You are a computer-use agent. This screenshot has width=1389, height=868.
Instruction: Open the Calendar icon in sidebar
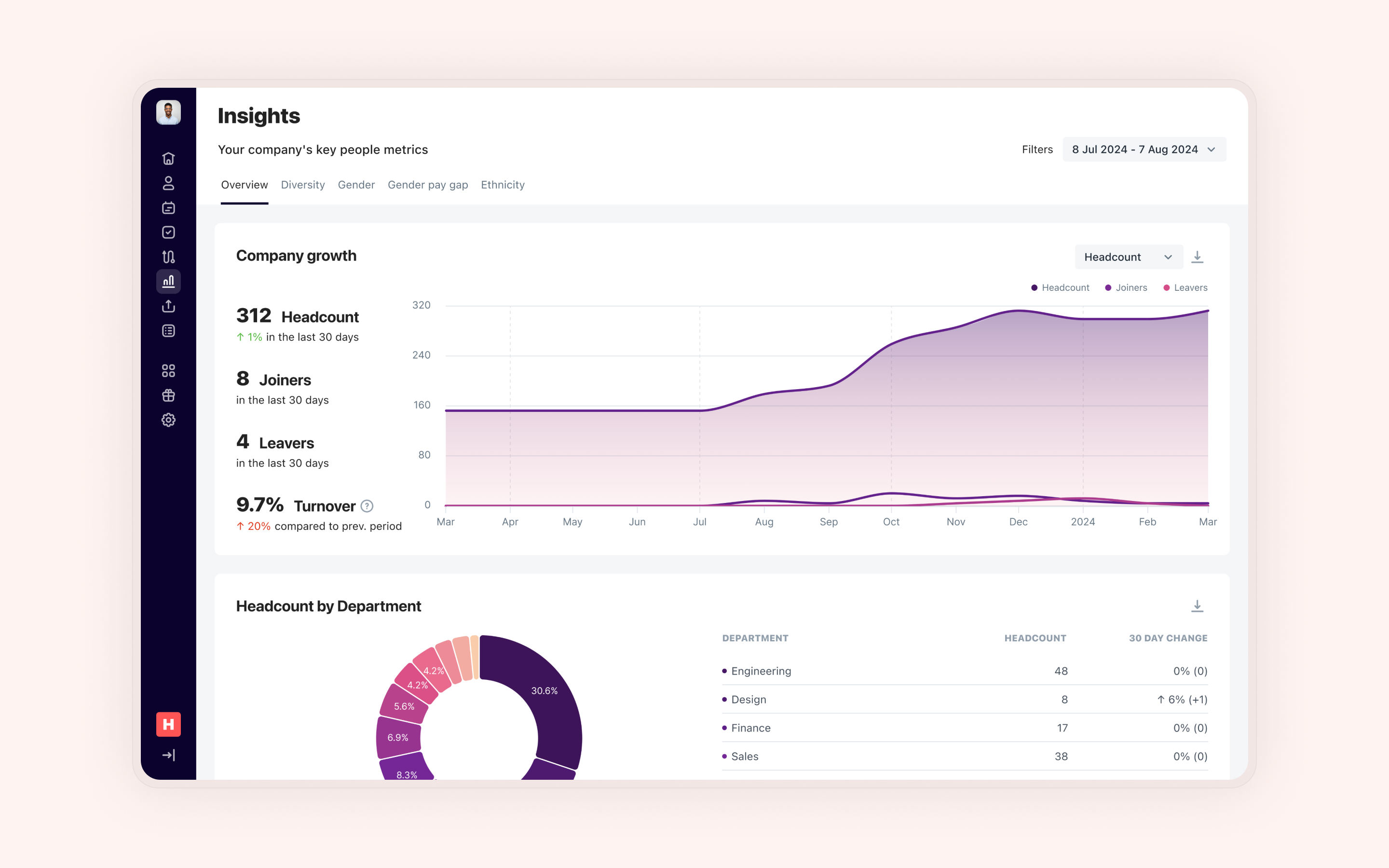click(x=168, y=208)
